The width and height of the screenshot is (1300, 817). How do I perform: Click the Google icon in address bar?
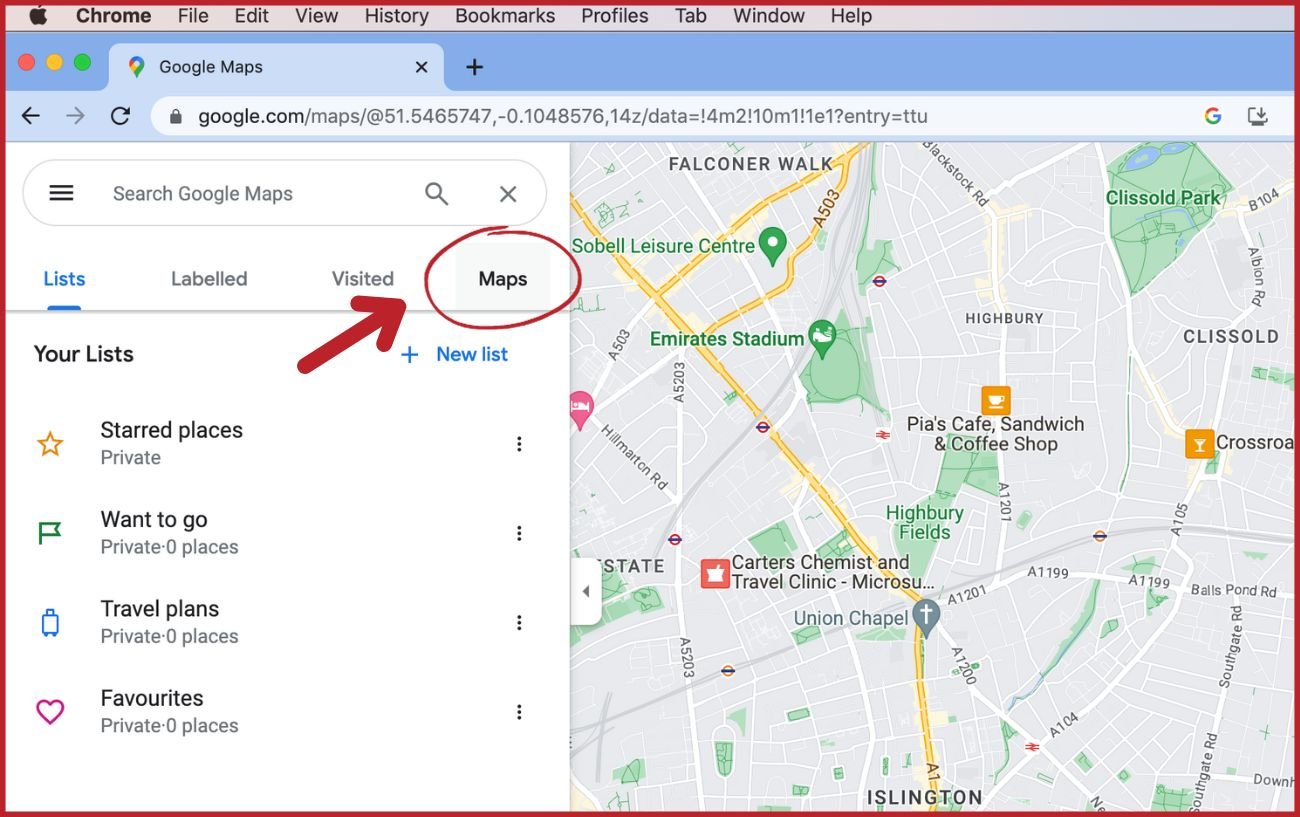point(1213,116)
